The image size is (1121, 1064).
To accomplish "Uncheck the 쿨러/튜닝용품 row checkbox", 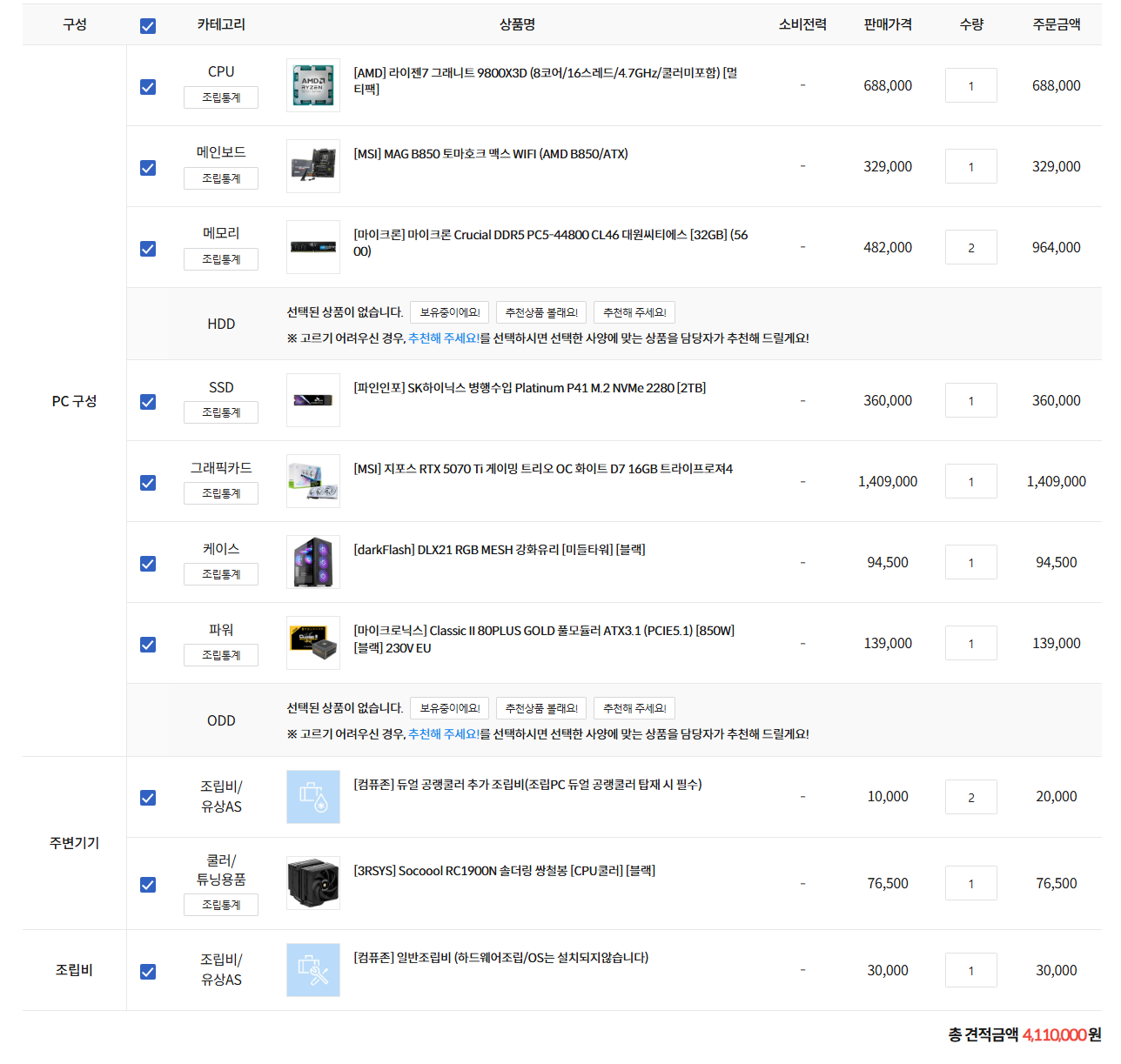I will point(148,885).
